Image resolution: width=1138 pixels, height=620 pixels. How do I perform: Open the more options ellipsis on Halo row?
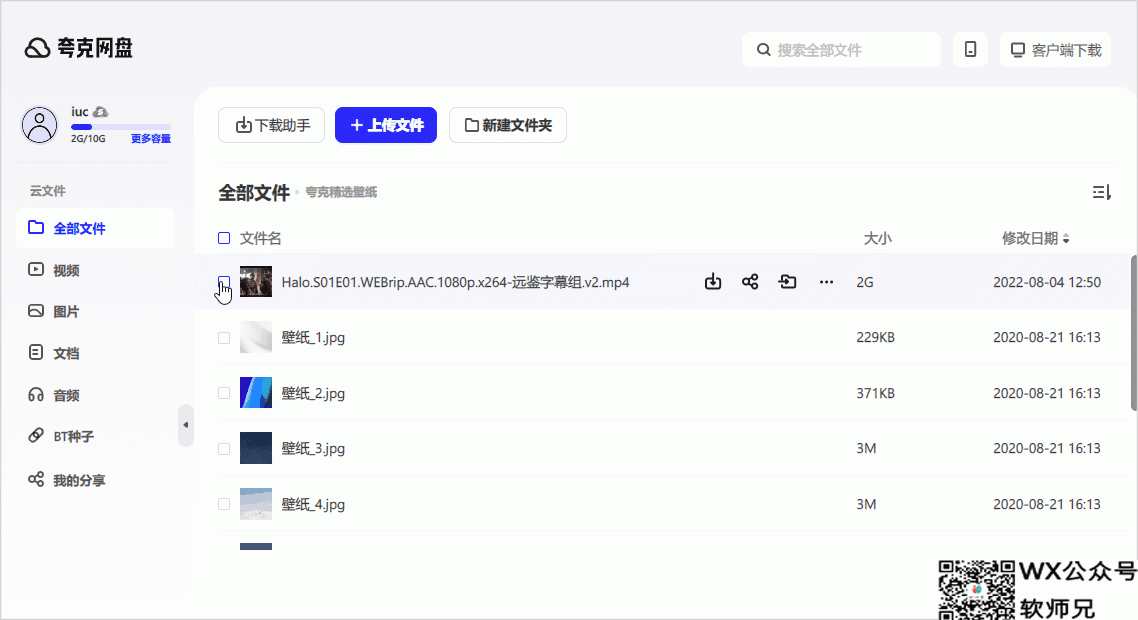point(826,282)
